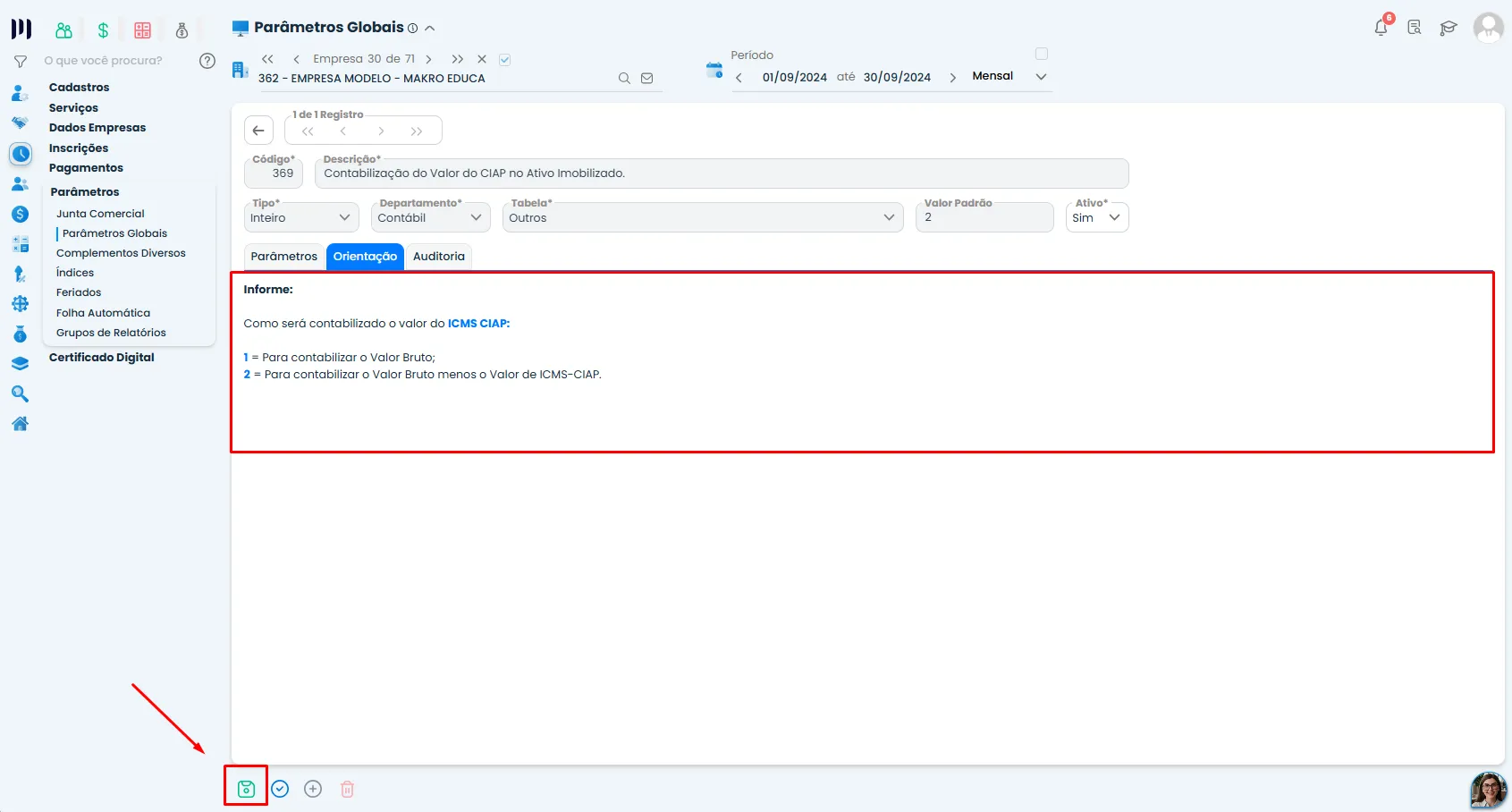Open the graduation cap training icon
This screenshot has height=812, width=1512.
1448,28
